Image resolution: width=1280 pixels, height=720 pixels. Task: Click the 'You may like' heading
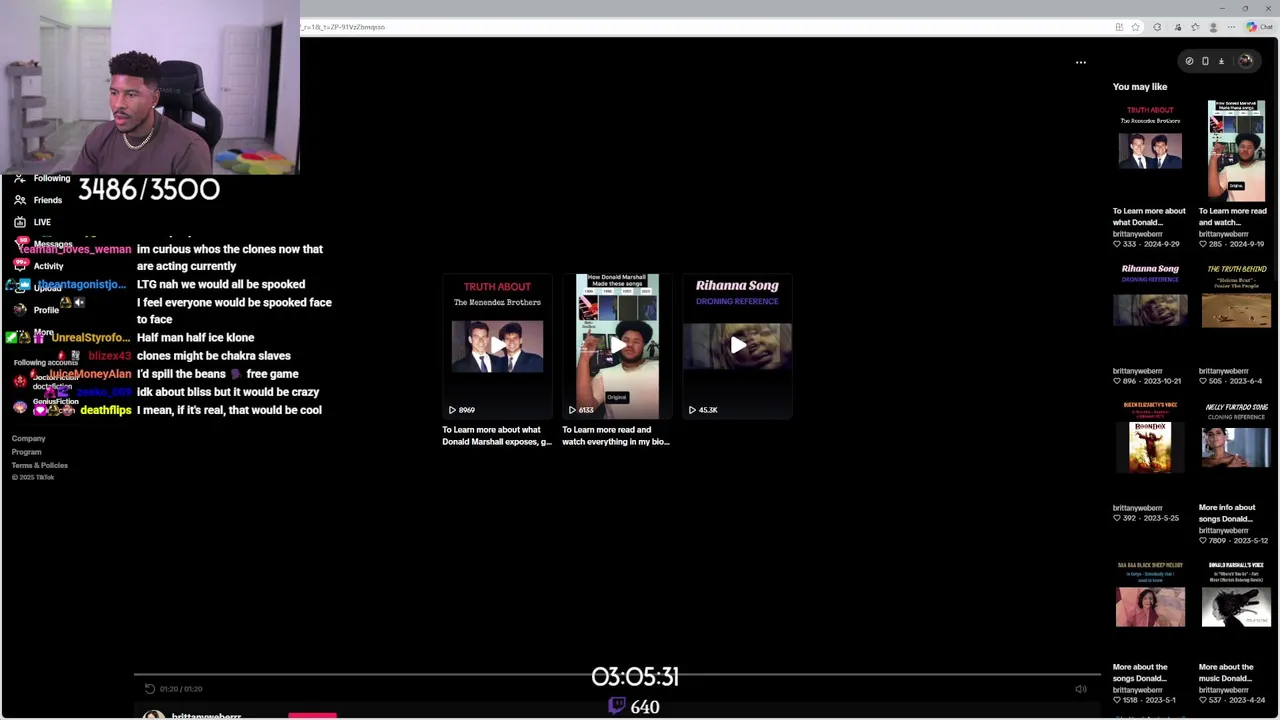1140,87
